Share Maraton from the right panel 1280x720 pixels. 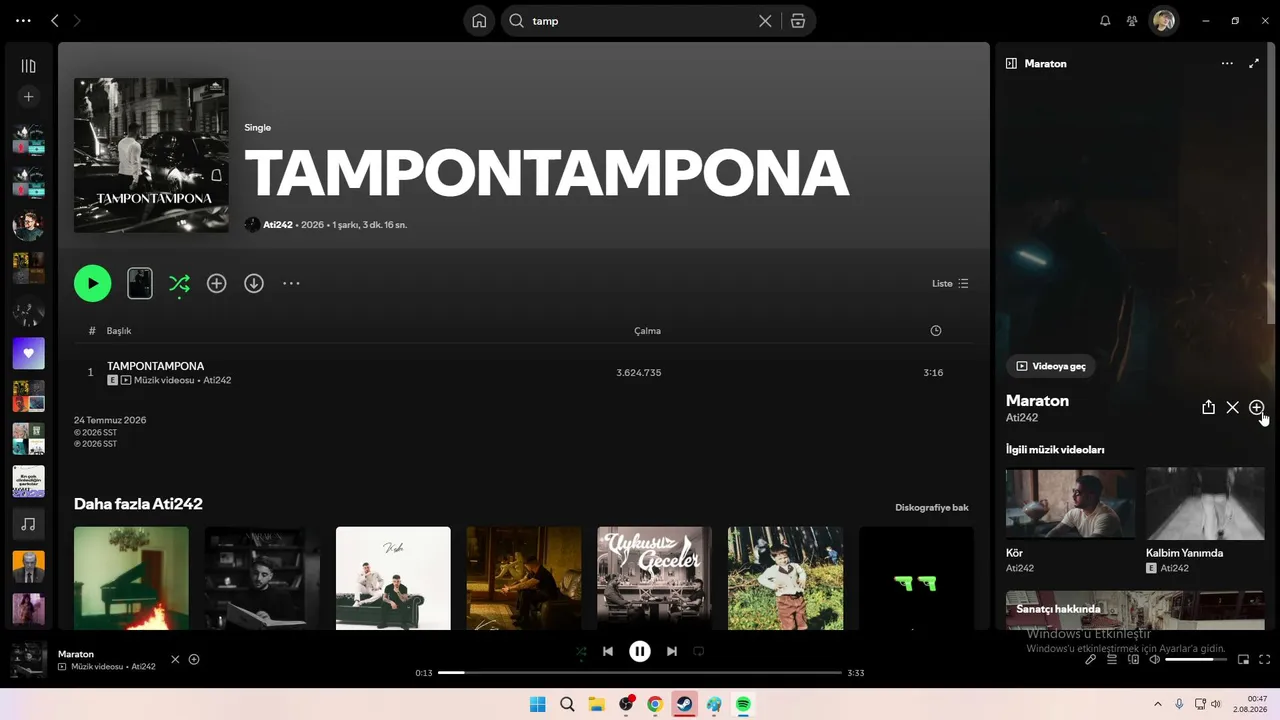tap(1208, 407)
